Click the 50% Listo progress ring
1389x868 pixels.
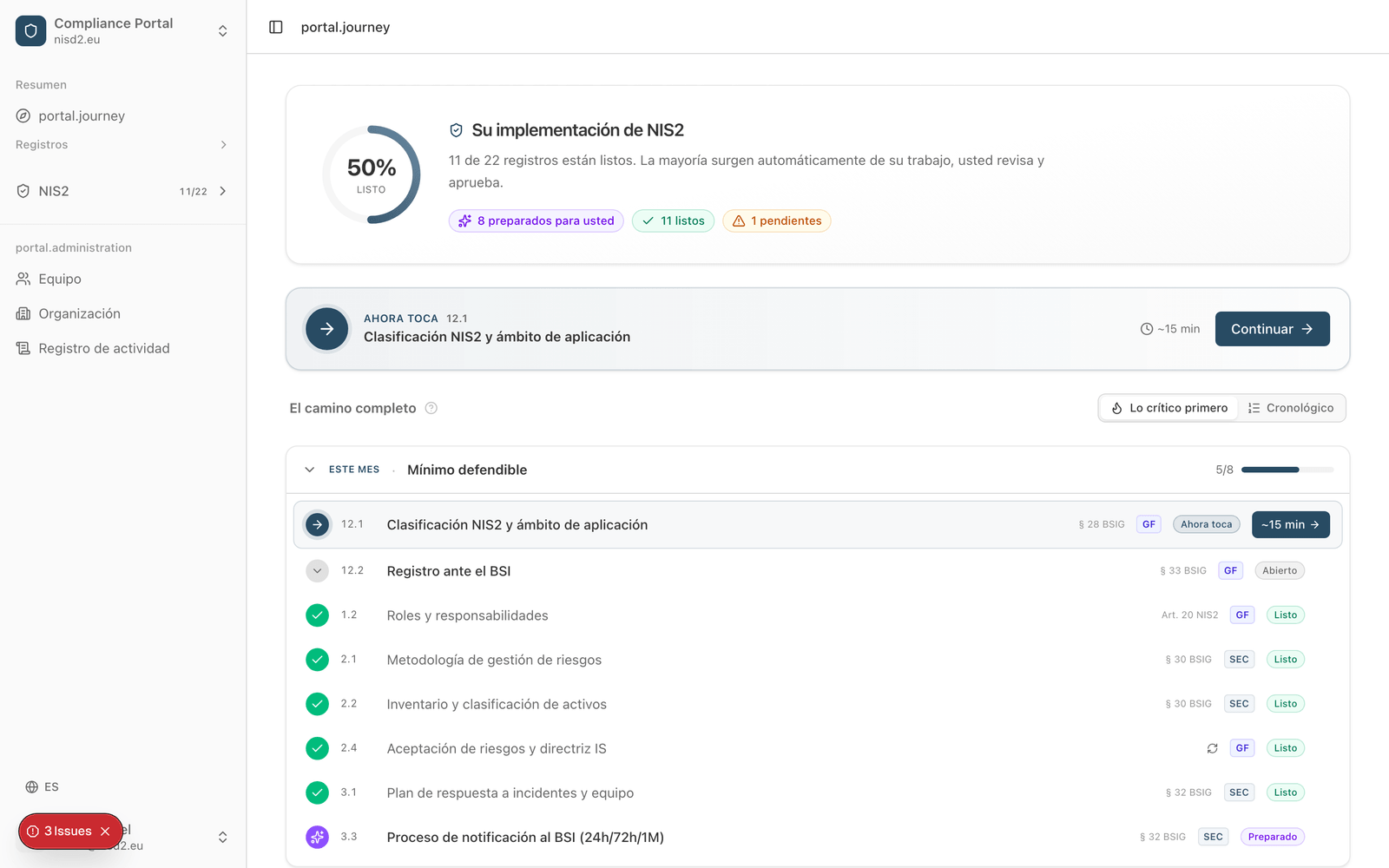[372, 174]
